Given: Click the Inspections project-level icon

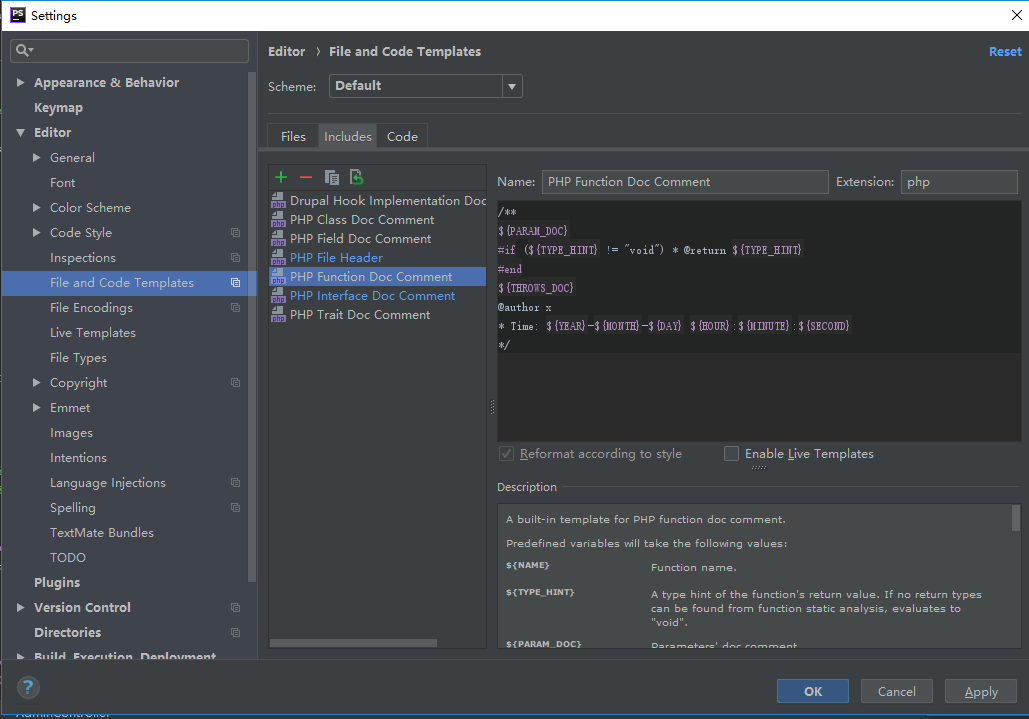Looking at the screenshot, I should (236, 258).
